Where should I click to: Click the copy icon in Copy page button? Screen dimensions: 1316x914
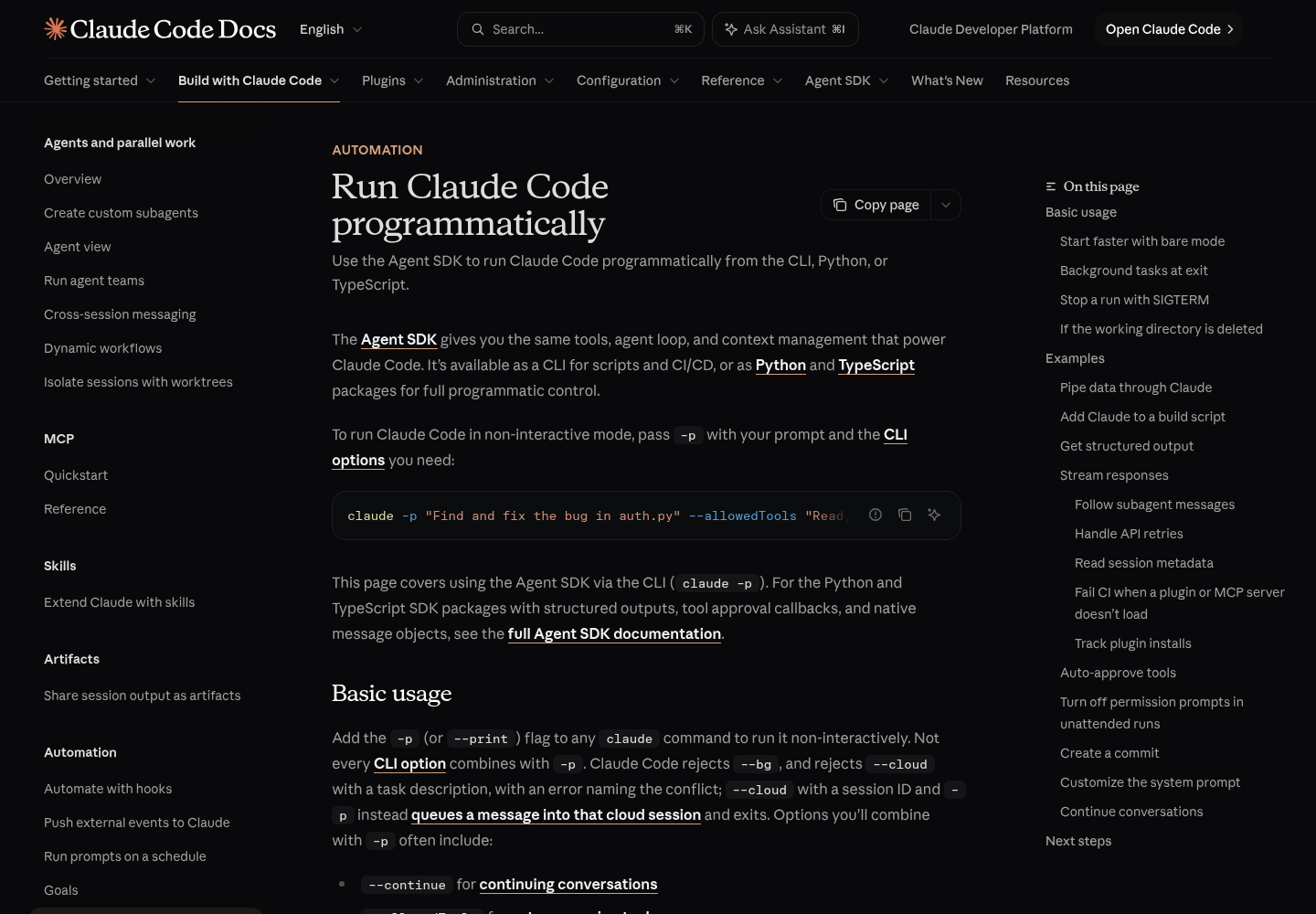coord(840,205)
